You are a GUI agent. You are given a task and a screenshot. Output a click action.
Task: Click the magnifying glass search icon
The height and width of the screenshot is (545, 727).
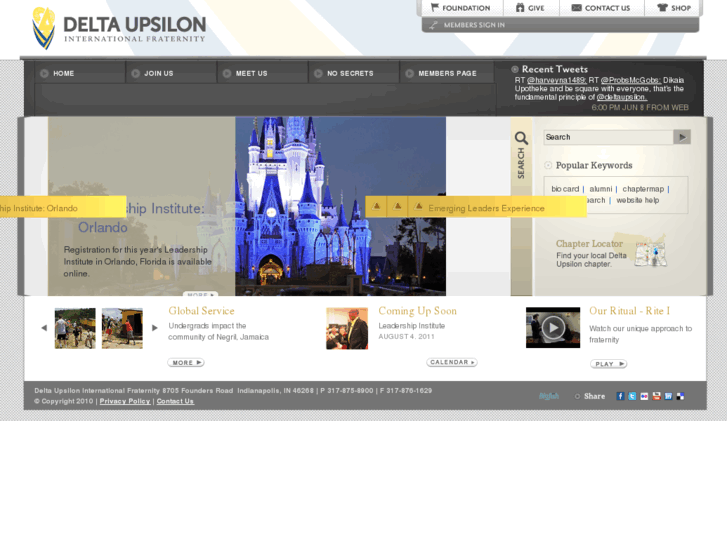(x=521, y=138)
